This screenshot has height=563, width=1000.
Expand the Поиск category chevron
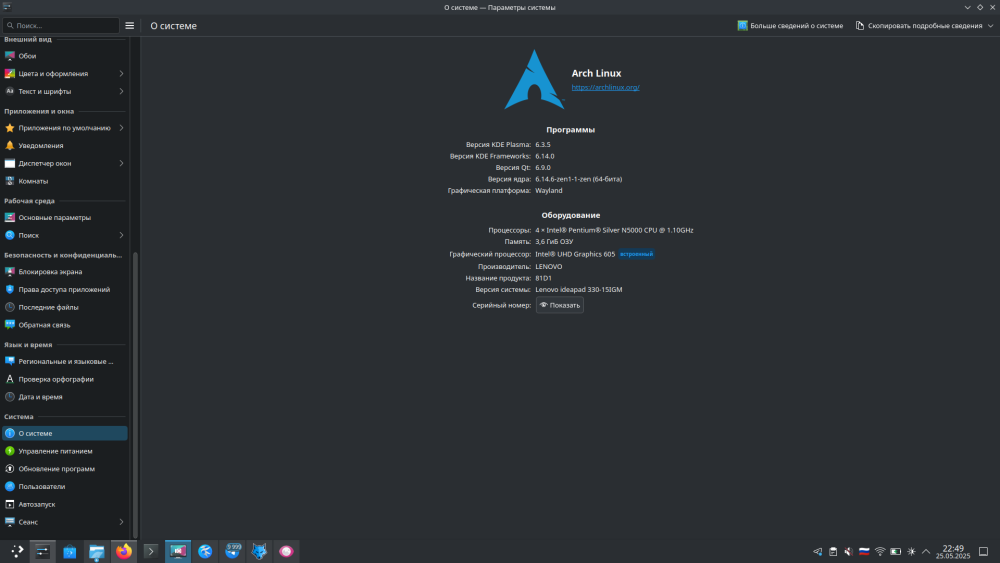(x=121, y=236)
